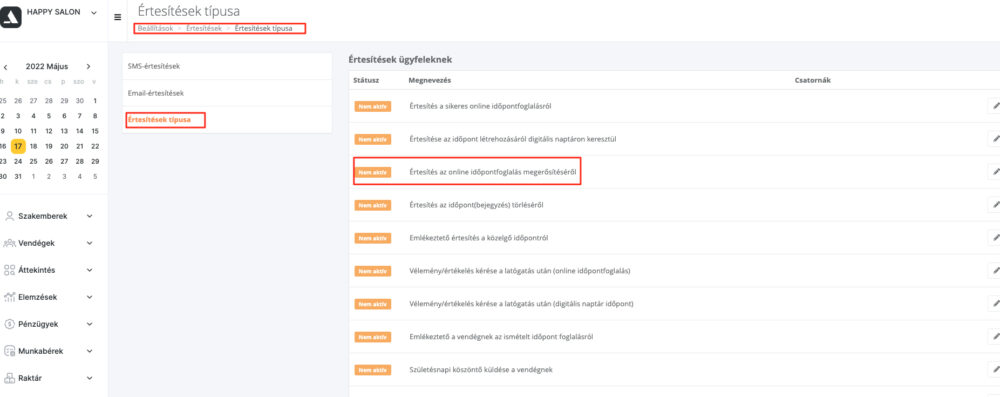Select 'Értesítés az időpont(bejegyzés) törléséről' text
This screenshot has height=397, width=1000.
click(x=476, y=205)
